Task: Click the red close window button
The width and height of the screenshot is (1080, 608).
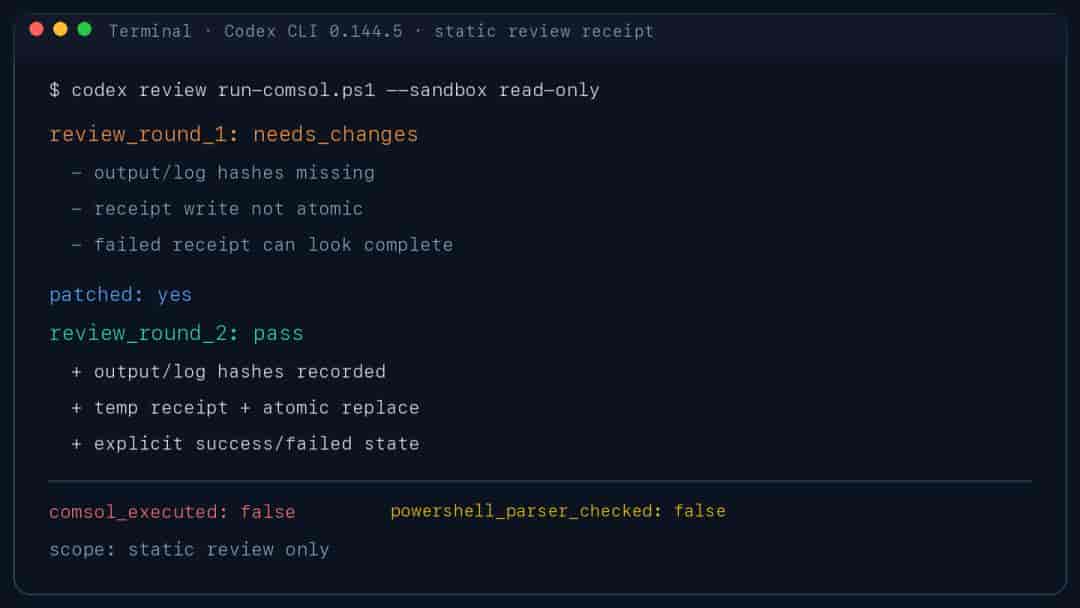Action: (x=37, y=30)
